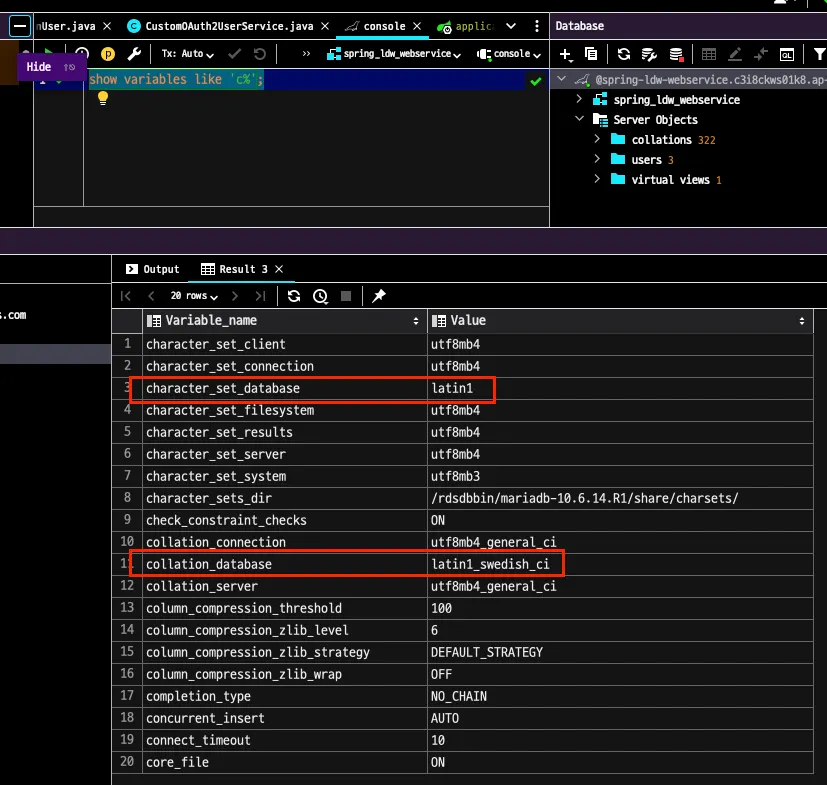Open the query console QL icon

point(787,54)
